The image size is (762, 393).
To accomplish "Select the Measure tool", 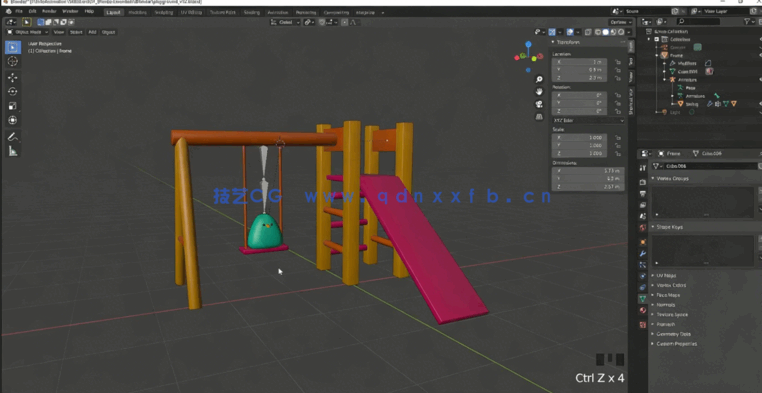I will coord(13,152).
